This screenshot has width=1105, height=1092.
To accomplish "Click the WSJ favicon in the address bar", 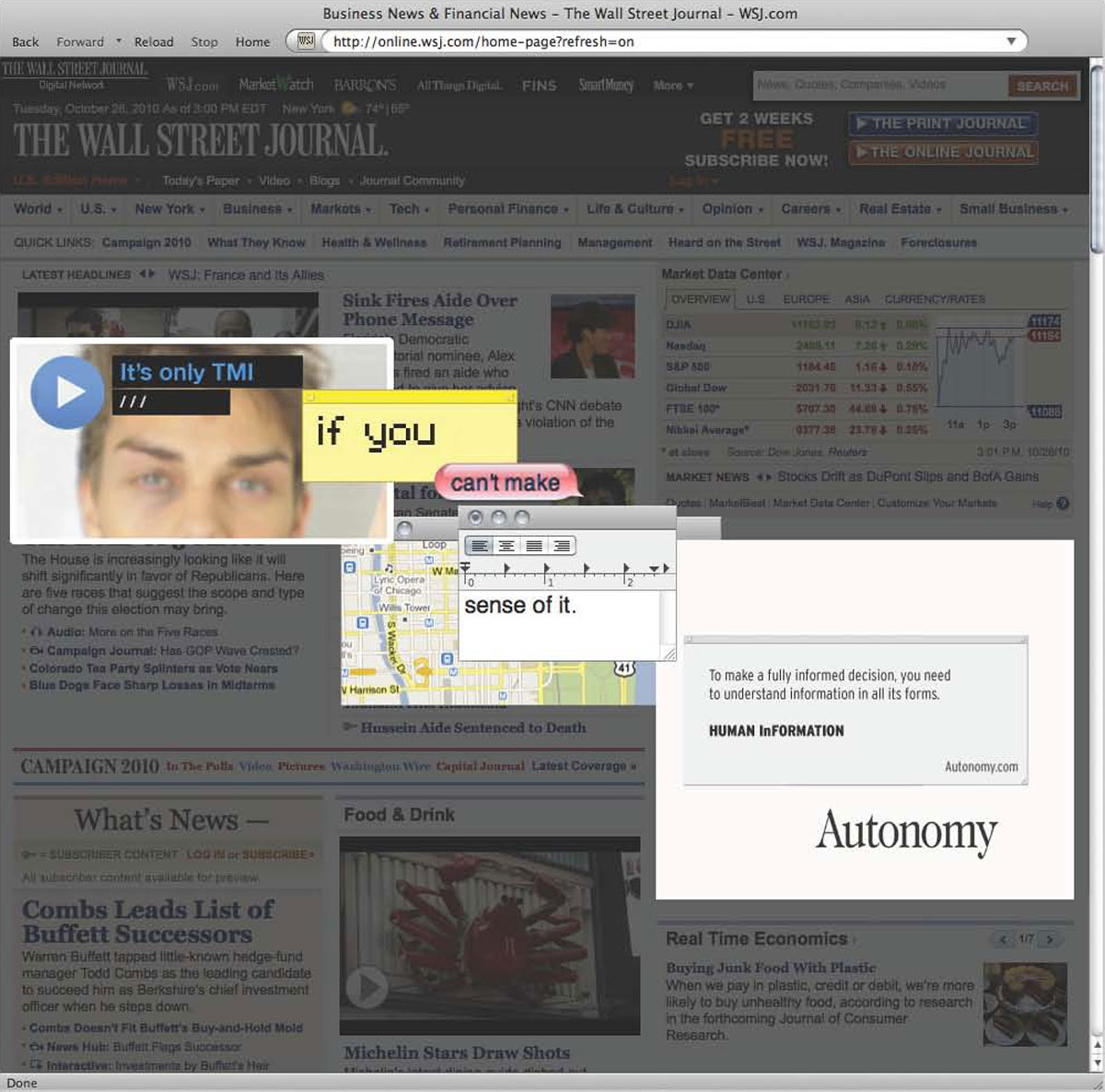I will [x=306, y=41].
